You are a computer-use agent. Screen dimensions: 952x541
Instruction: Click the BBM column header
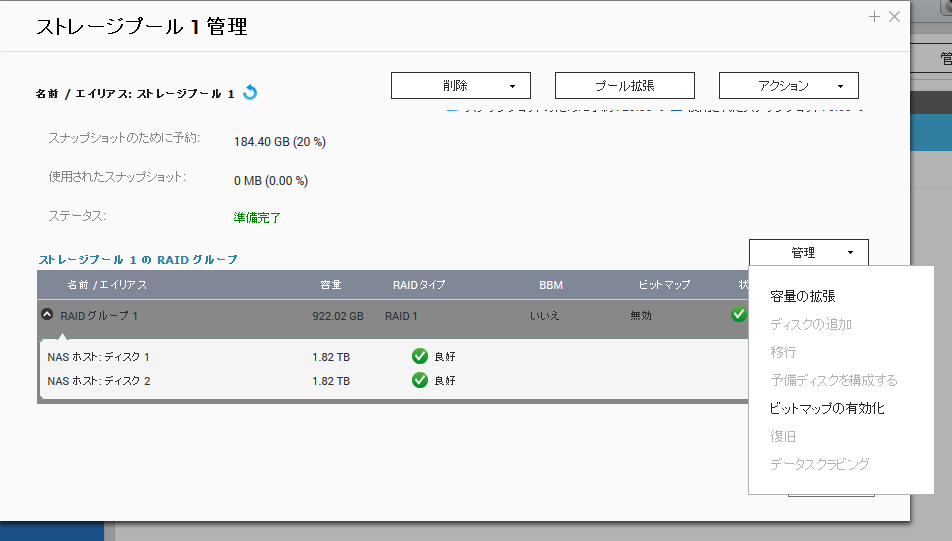[x=551, y=285]
